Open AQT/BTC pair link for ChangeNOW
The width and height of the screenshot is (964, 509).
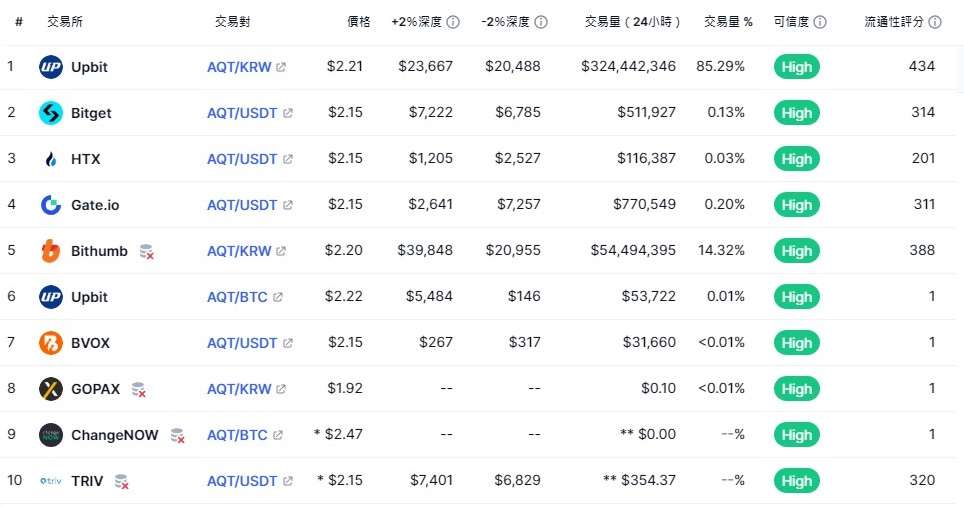coord(237,435)
